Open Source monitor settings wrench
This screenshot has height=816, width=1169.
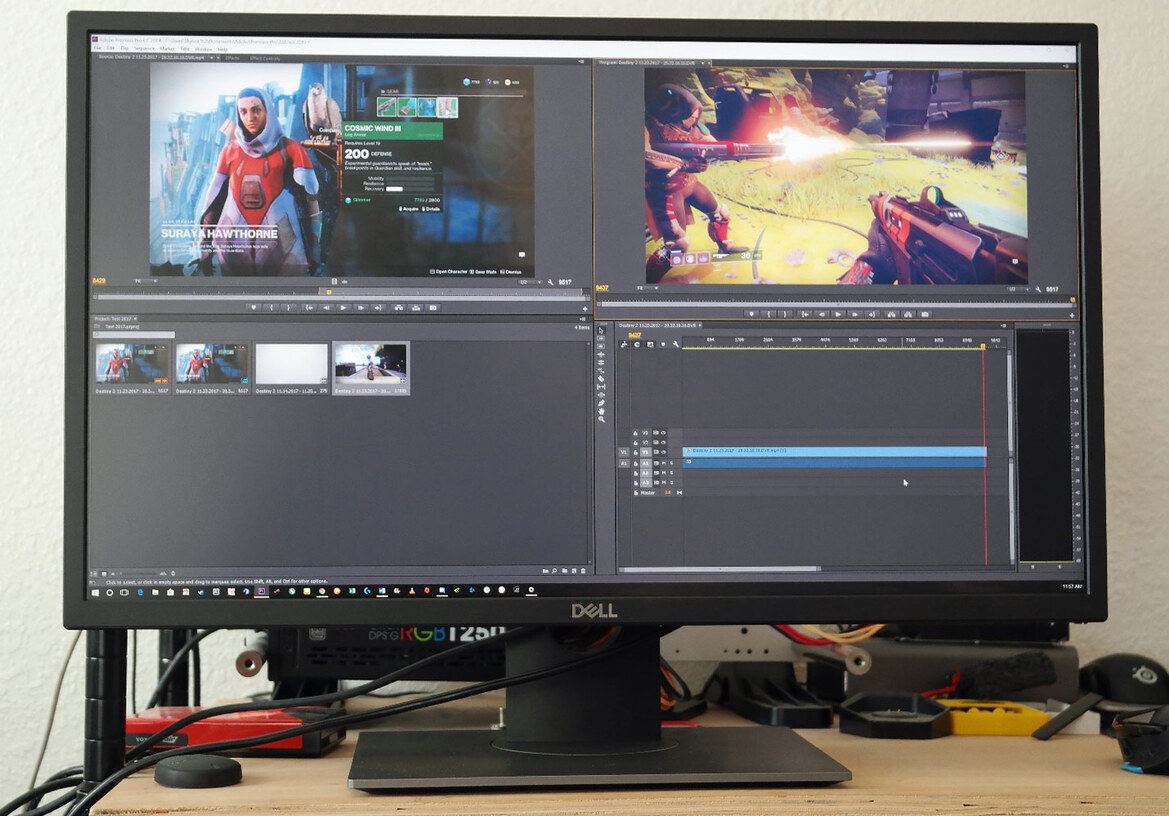(x=550, y=282)
